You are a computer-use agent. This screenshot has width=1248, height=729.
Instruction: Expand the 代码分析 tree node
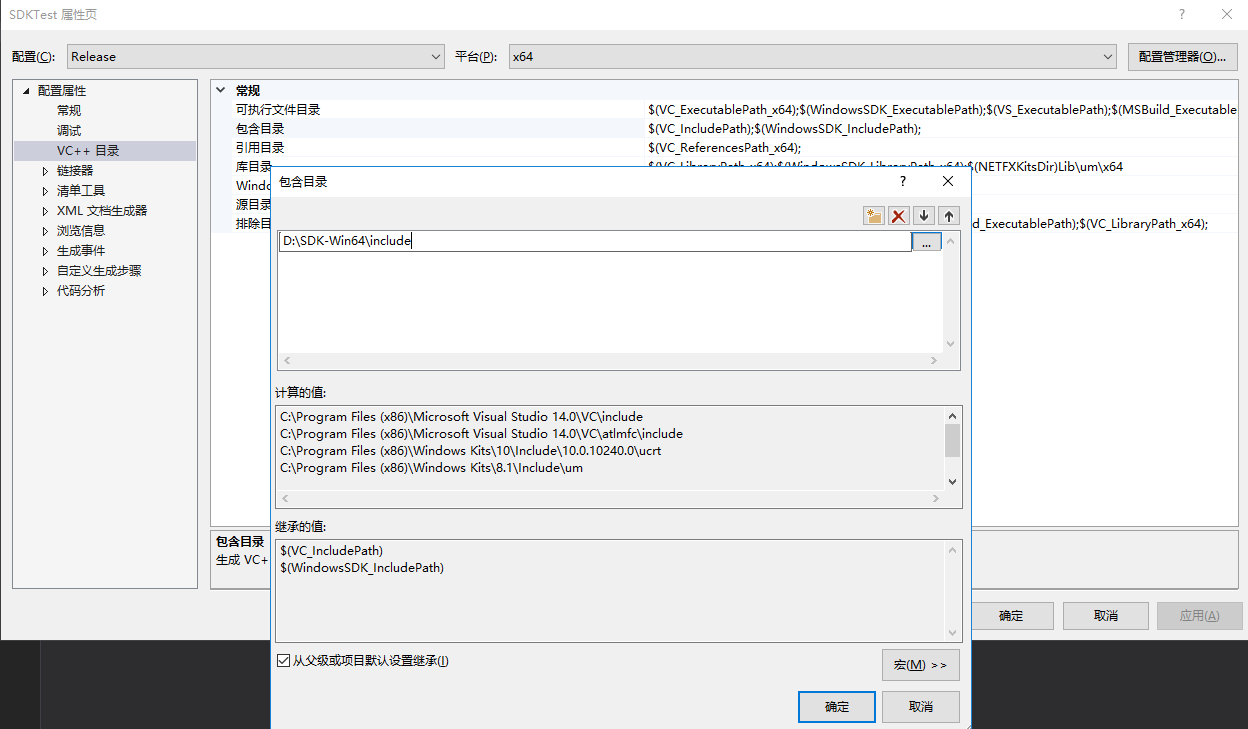(45, 291)
